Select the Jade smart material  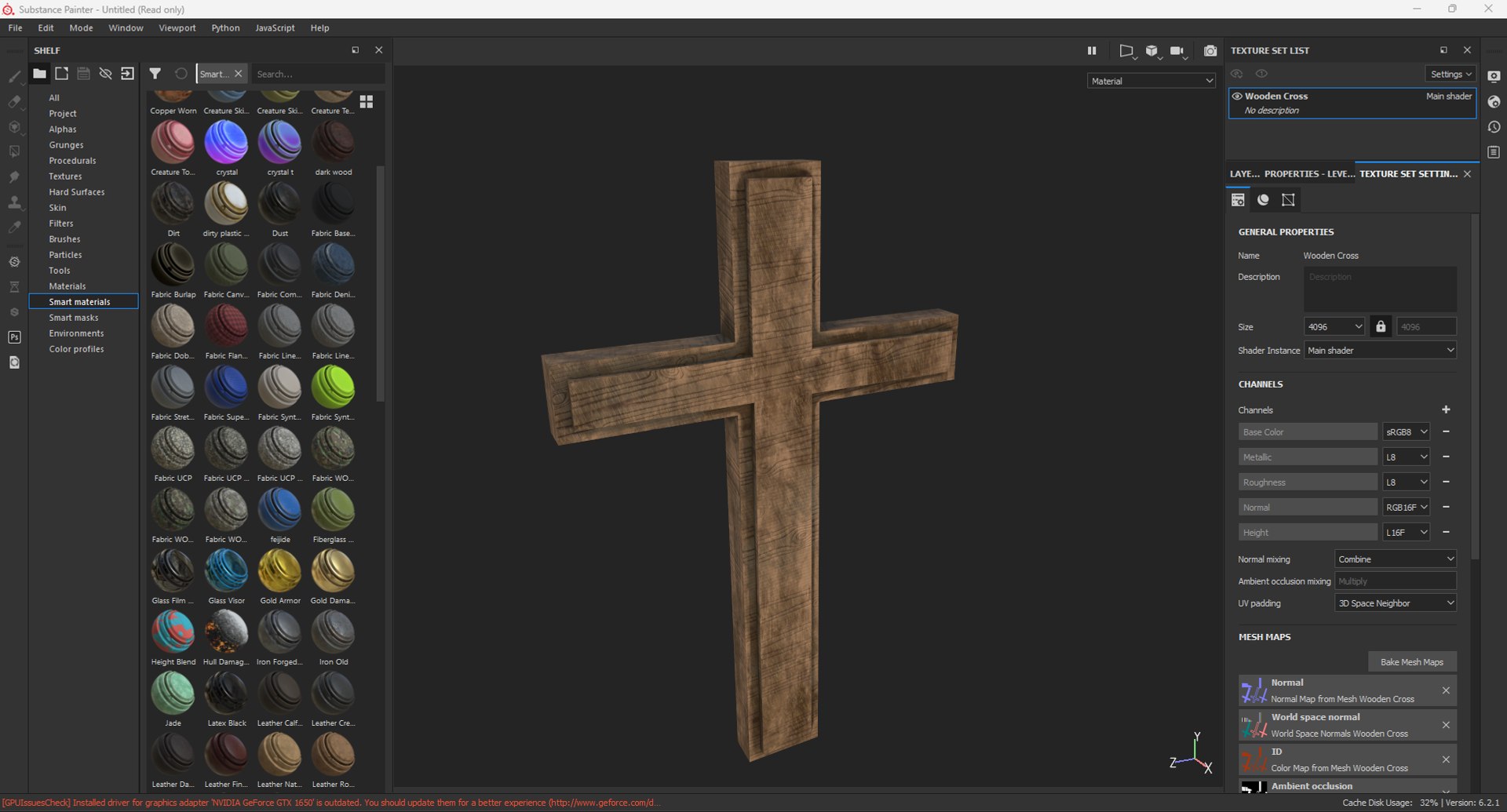[x=173, y=699]
